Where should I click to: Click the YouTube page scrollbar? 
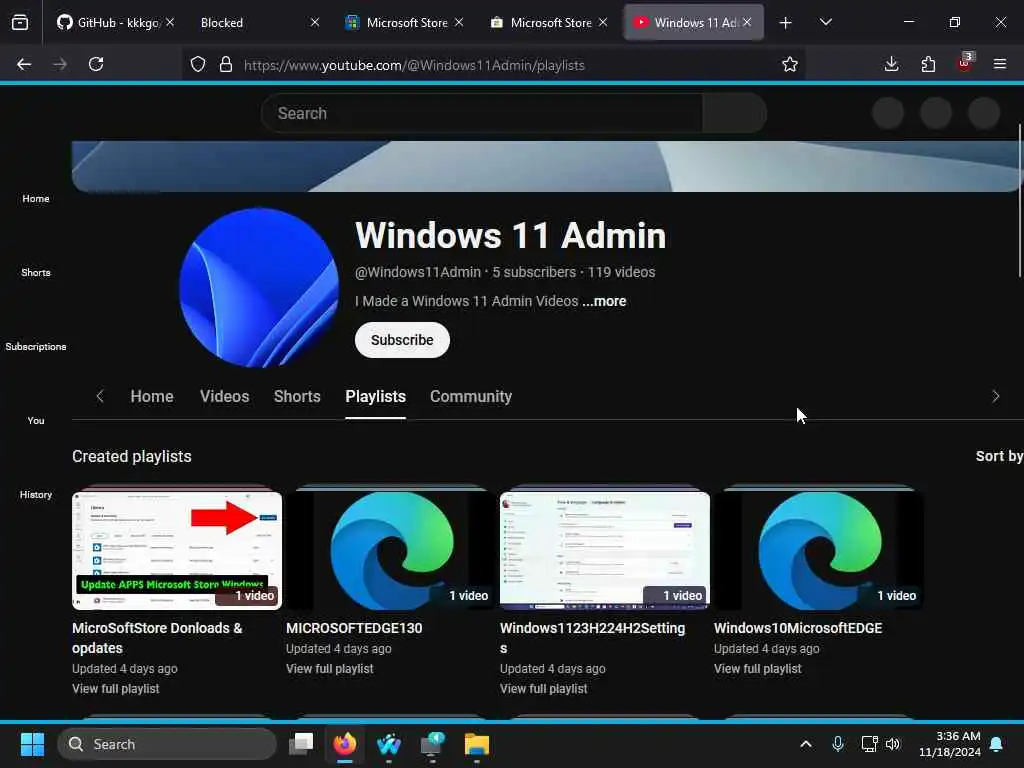tap(1020, 200)
